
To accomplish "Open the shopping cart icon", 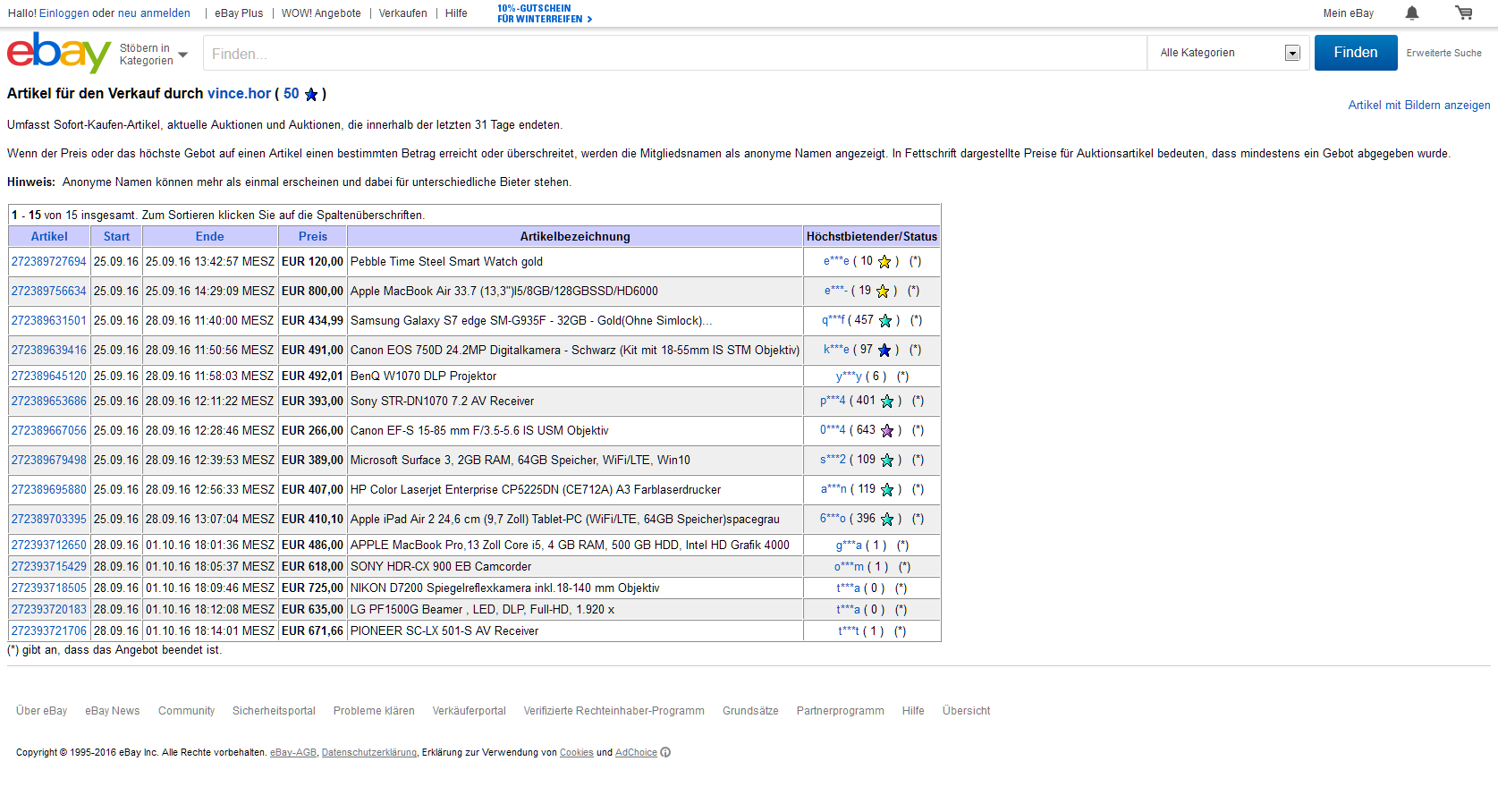I will click(x=1464, y=13).
